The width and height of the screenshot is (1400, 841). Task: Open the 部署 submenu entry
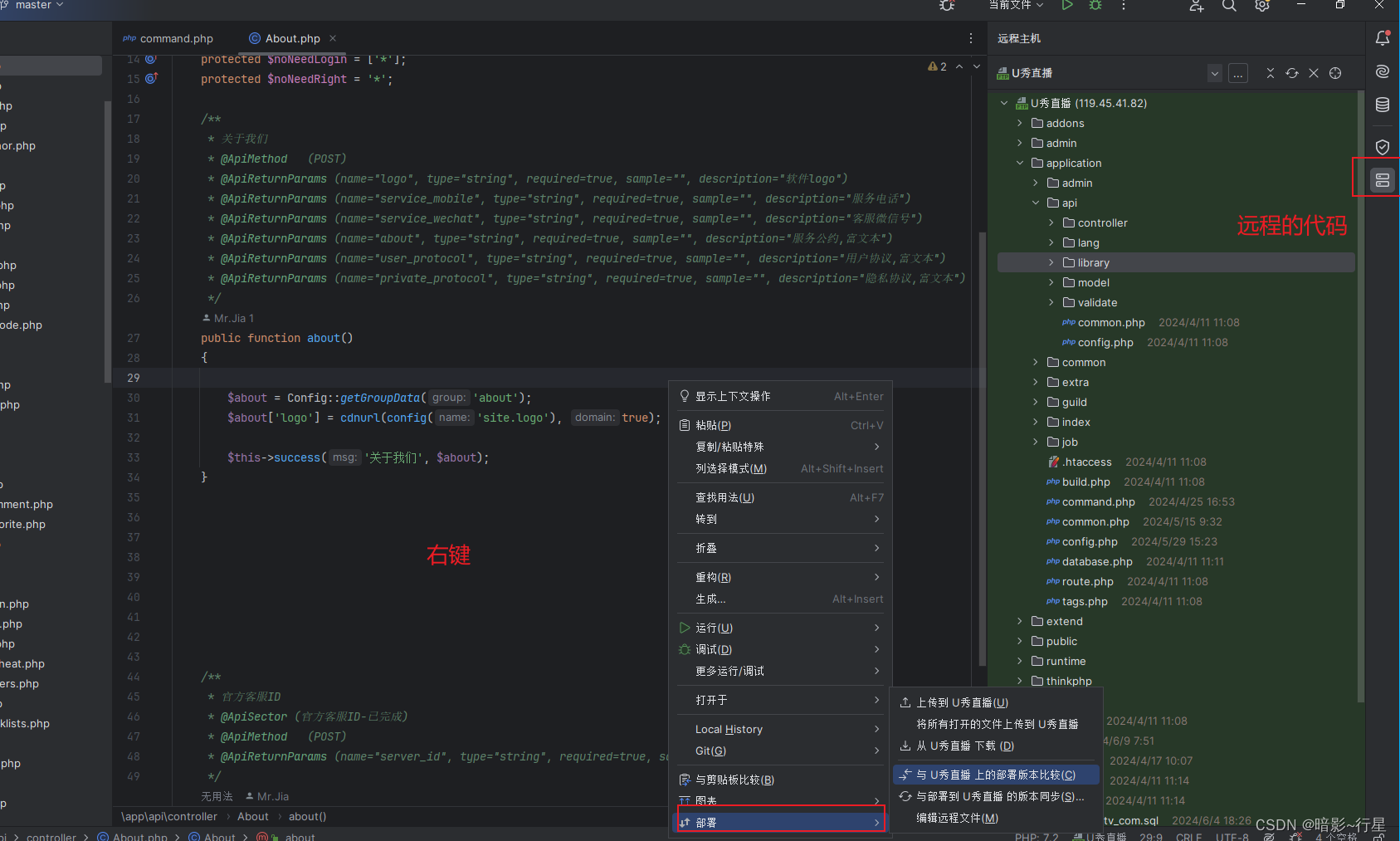[x=781, y=822]
